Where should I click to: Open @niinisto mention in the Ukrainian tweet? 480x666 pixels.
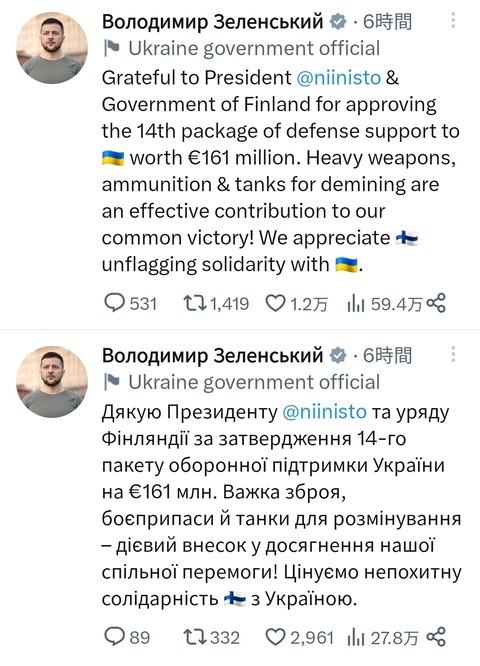[324, 412]
